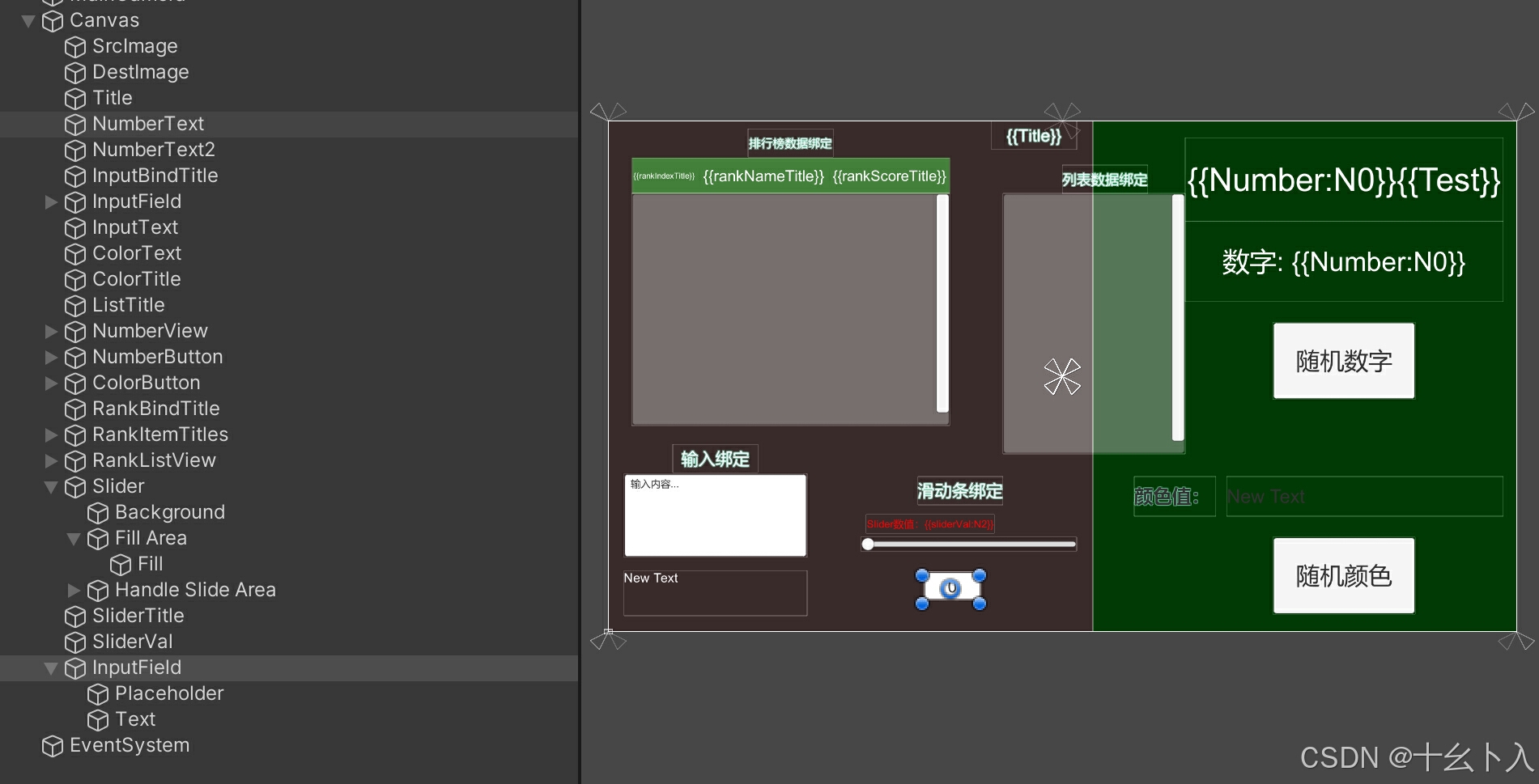Screen dimensions: 1539x784
Task: Click the {{Title}} text in scene
Action: 1034,136
